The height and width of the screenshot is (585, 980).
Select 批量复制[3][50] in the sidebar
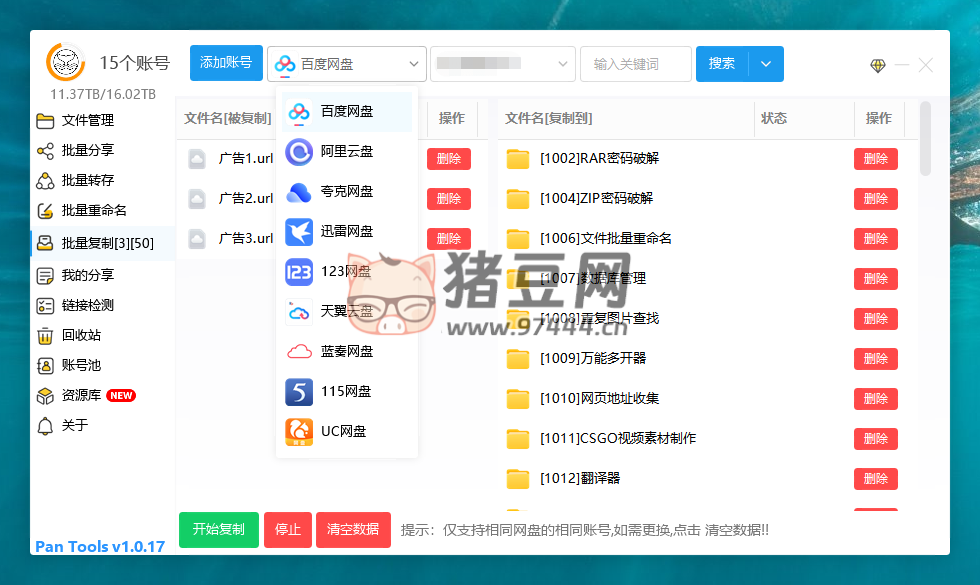(102, 243)
